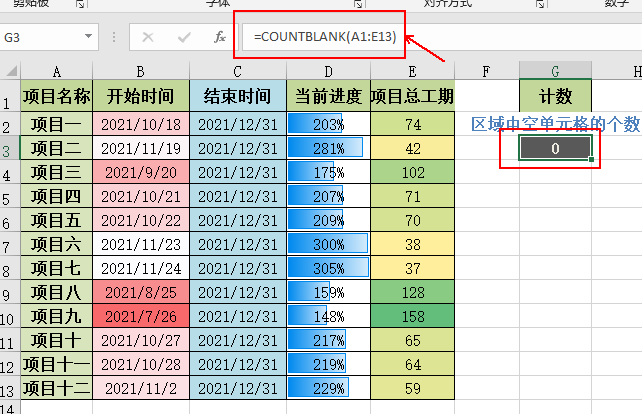Select result cell G3 showing 0
Screen dimensions: 642x414
tap(555, 148)
